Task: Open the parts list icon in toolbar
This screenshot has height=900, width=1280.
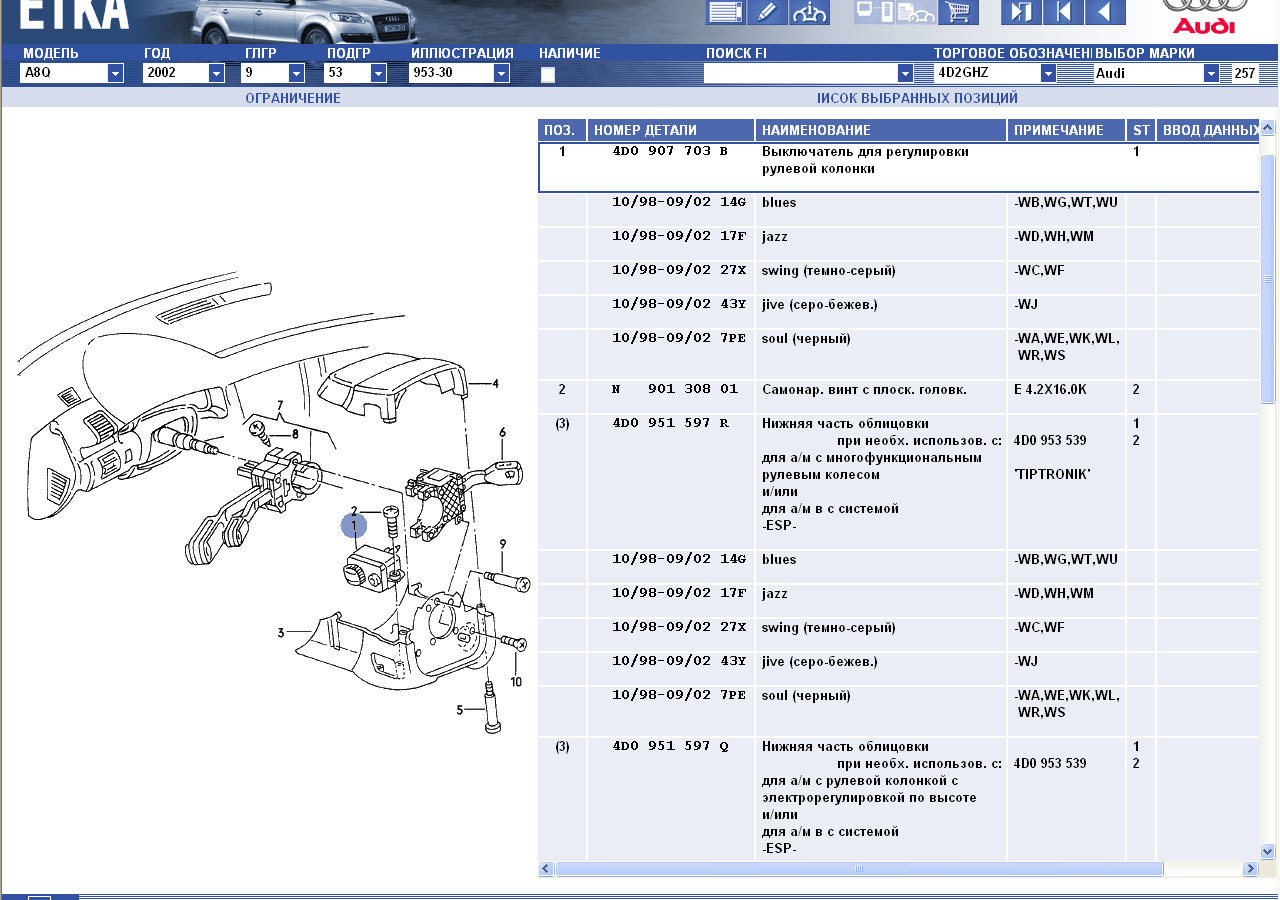Action: tap(726, 12)
